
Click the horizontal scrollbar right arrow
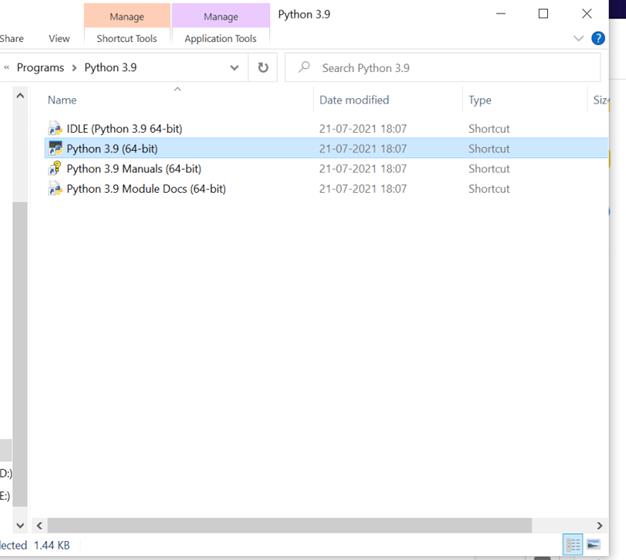(599, 525)
